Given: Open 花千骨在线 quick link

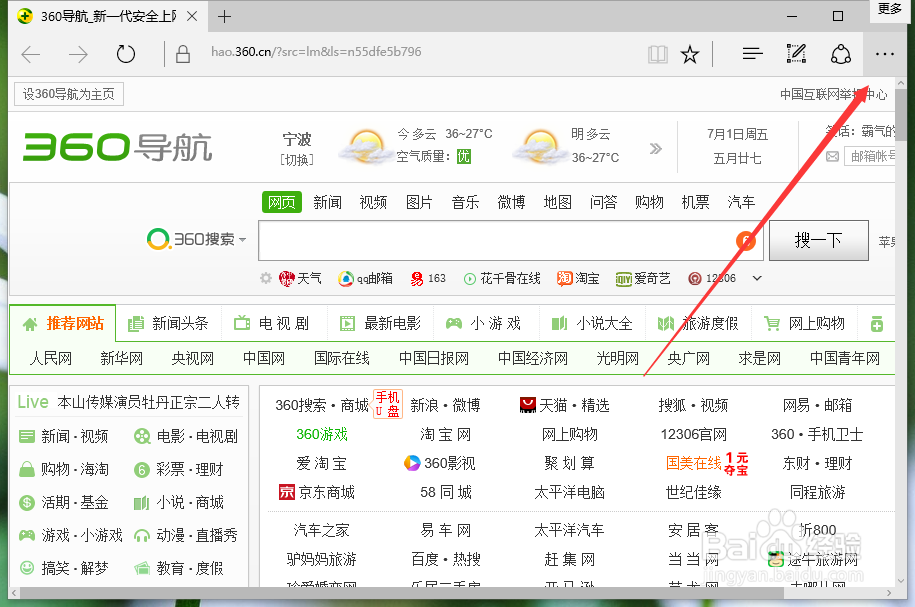Looking at the screenshot, I should click(x=502, y=278).
